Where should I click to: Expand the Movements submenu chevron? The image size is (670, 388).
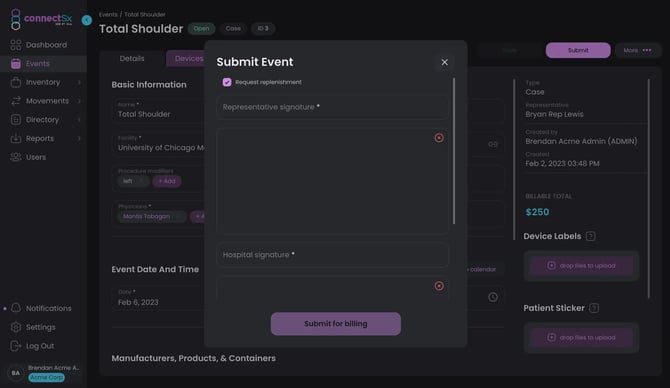point(79,101)
